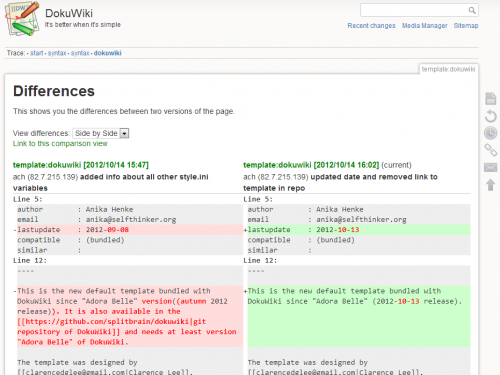Viewport: 500px width, 375px height.
Task: Click 'dokuwiki' breadcrumb link
Action: (x=108, y=53)
